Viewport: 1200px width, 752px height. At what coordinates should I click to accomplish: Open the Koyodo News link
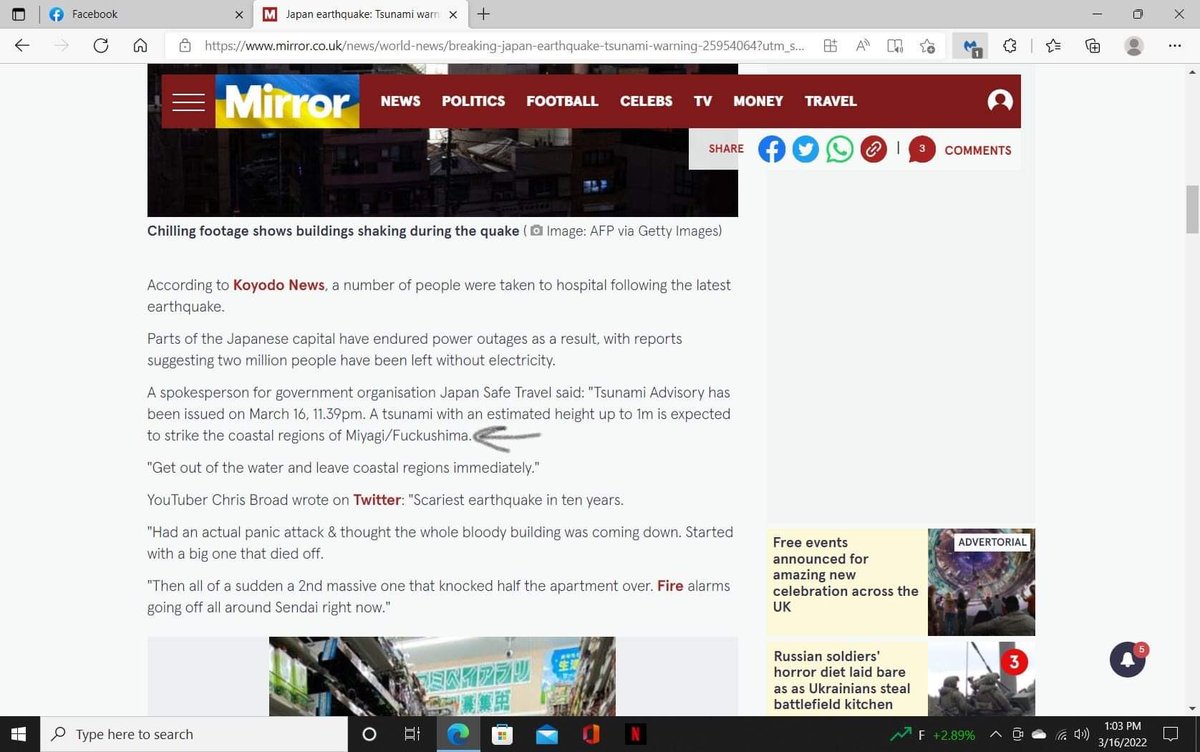(279, 285)
